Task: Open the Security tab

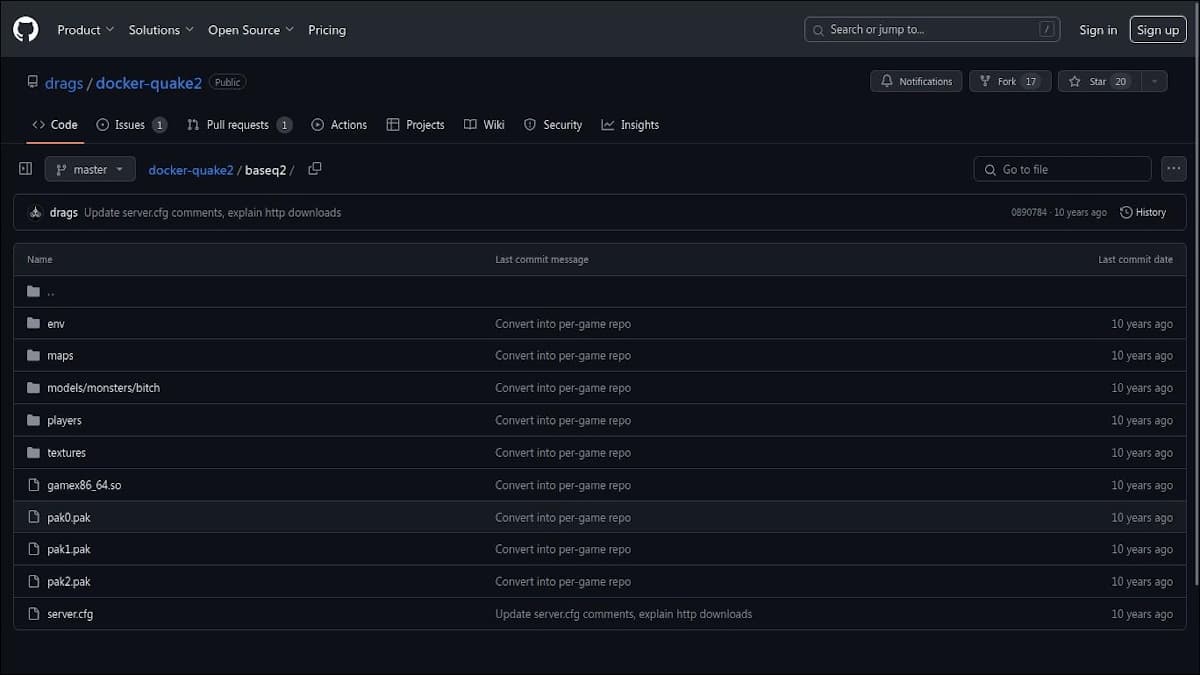Action: click(x=553, y=125)
